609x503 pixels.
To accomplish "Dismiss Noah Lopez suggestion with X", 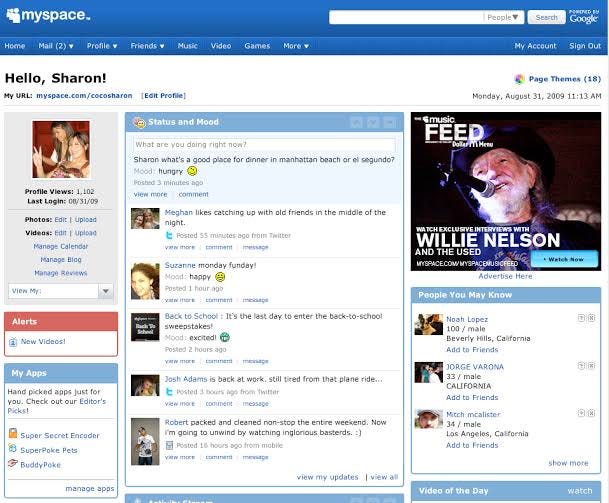I will click(592, 318).
